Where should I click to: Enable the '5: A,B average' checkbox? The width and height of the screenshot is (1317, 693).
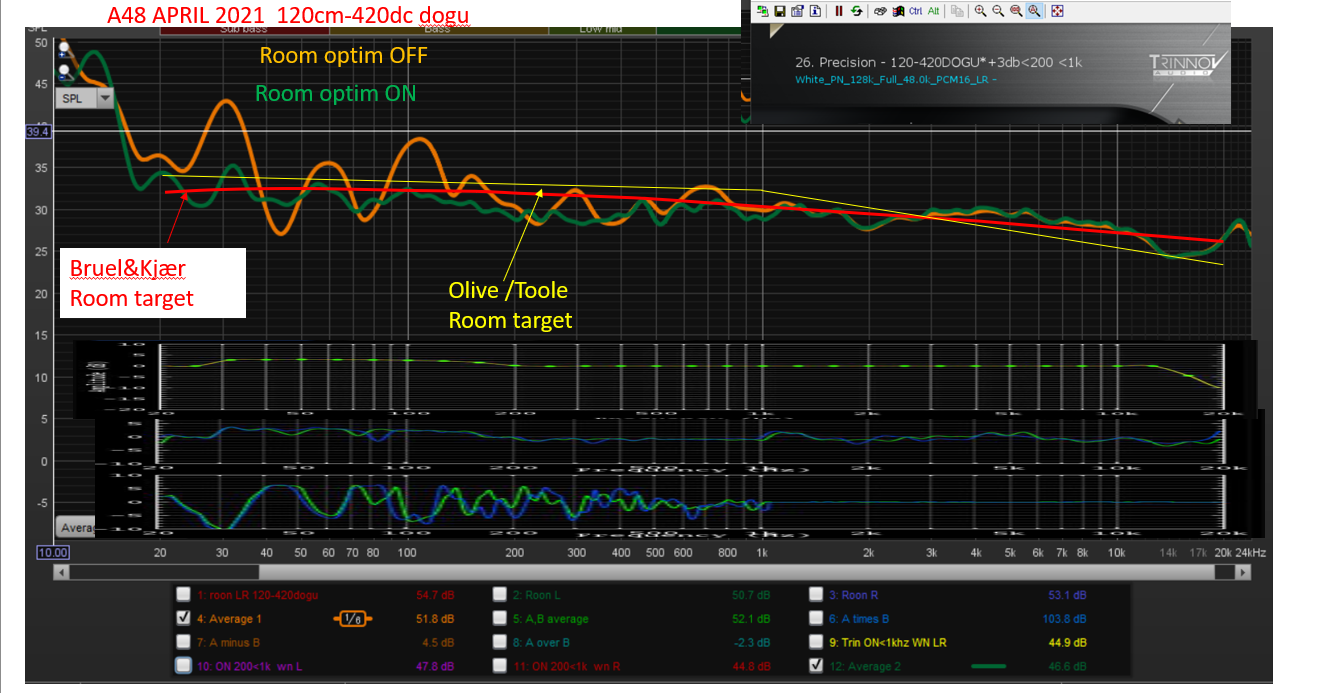(499, 618)
